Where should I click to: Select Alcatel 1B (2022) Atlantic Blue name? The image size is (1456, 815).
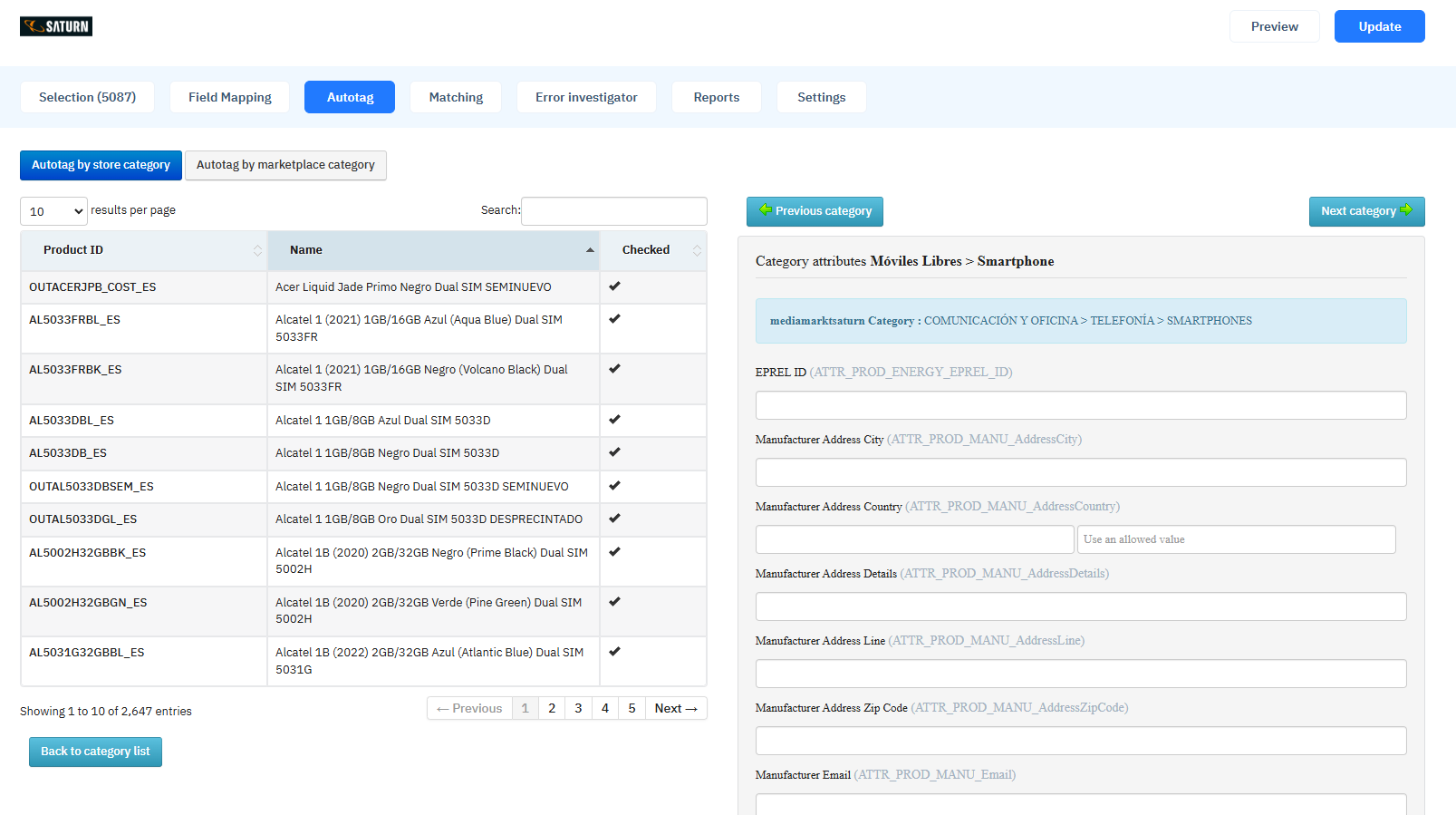click(429, 661)
